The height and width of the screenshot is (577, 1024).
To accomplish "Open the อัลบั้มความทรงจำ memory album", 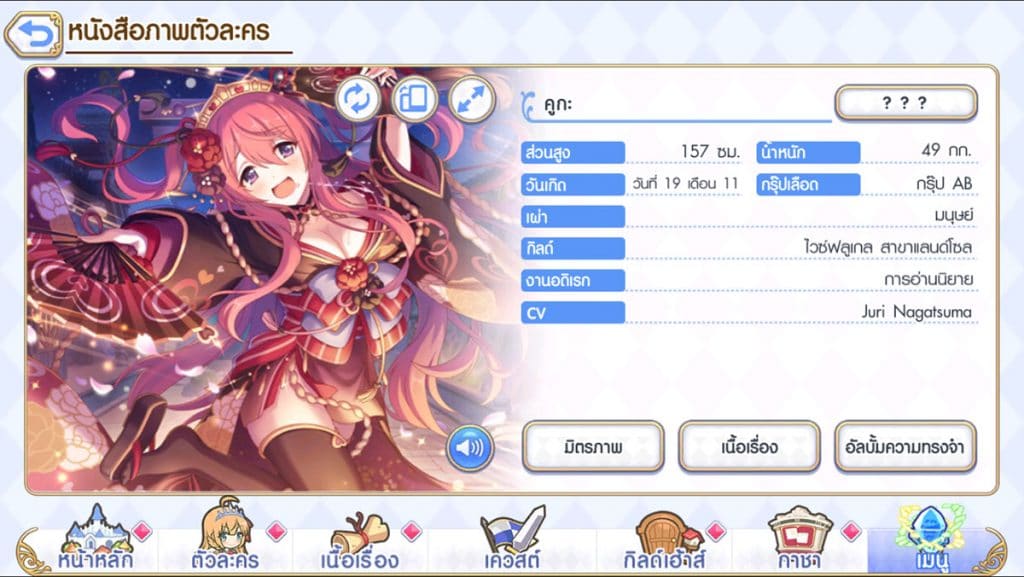I will tap(905, 447).
